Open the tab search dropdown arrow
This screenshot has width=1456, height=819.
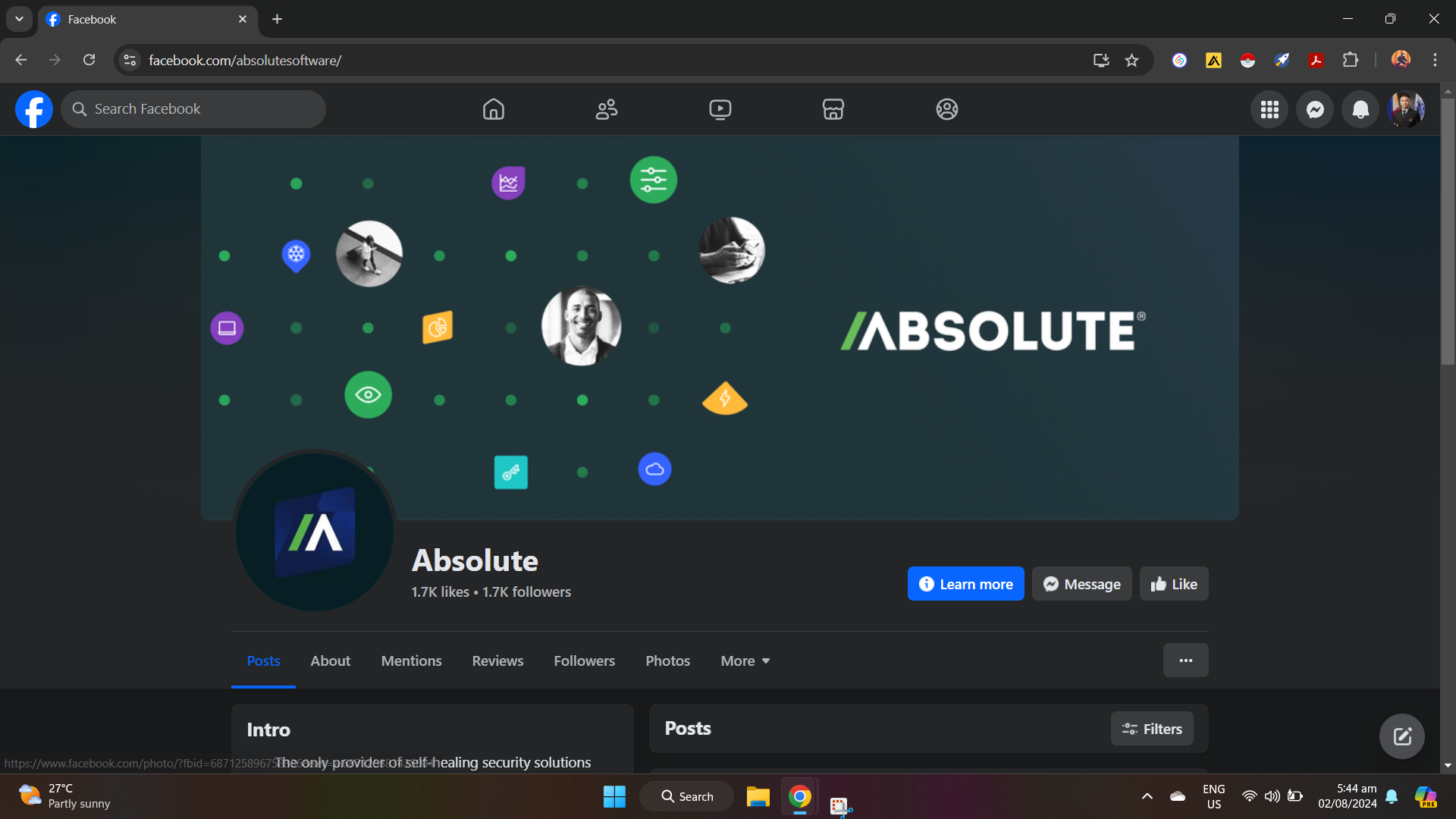(19, 19)
